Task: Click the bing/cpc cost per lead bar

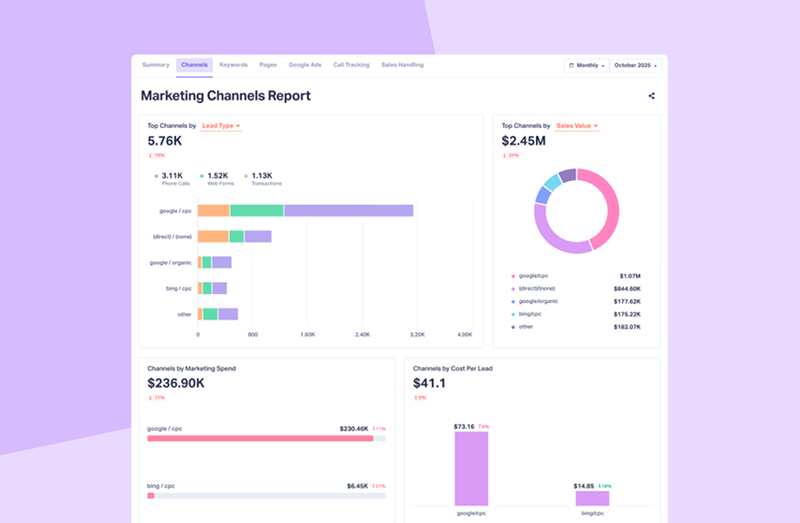Action: [592, 499]
